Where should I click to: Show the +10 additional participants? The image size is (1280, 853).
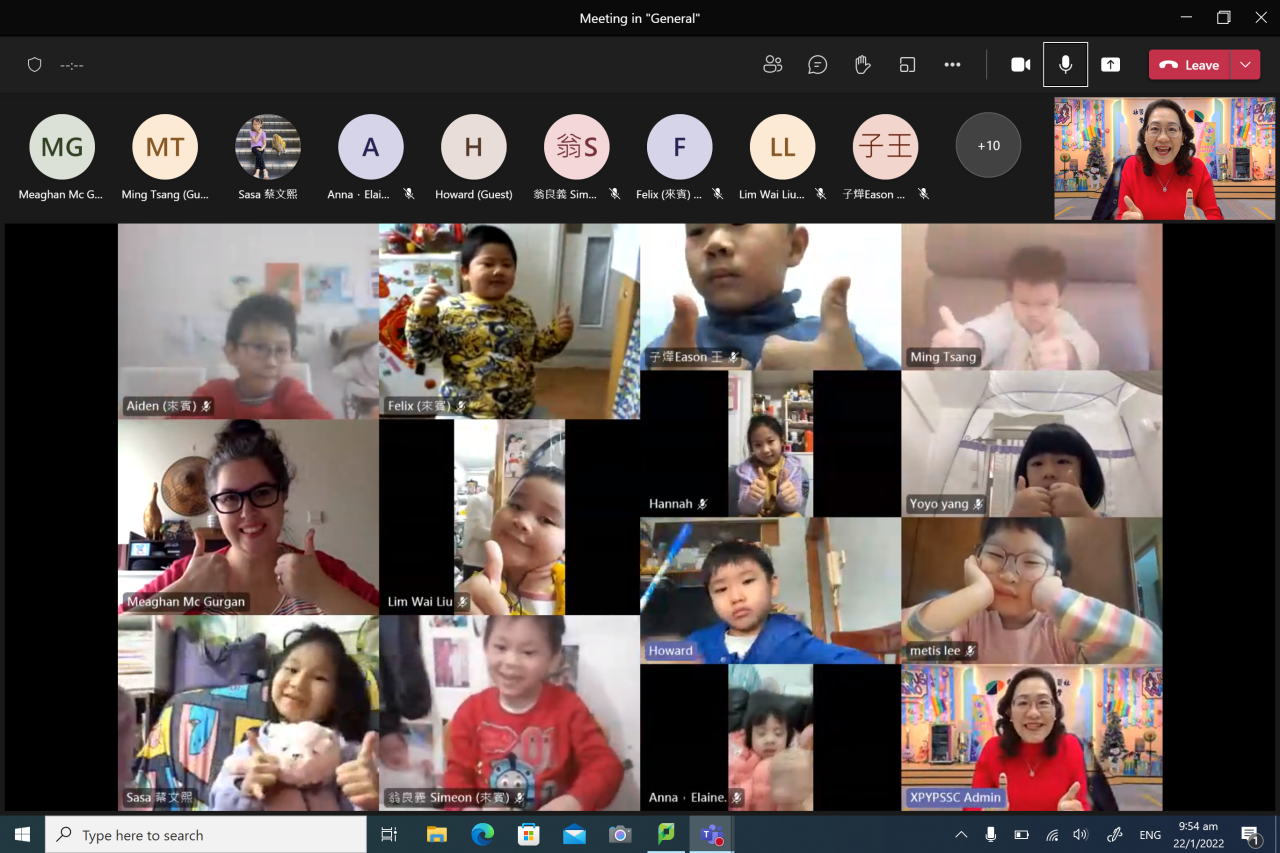988,146
